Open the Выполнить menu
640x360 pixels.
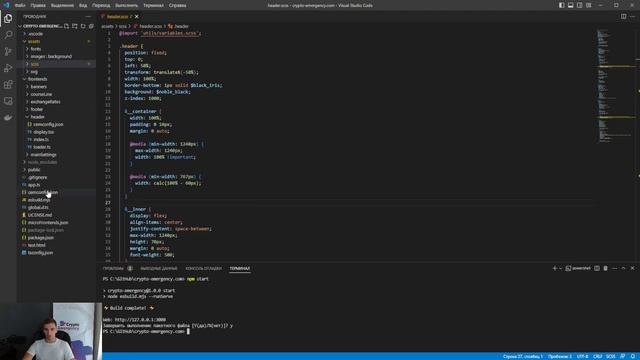(x=126, y=5)
